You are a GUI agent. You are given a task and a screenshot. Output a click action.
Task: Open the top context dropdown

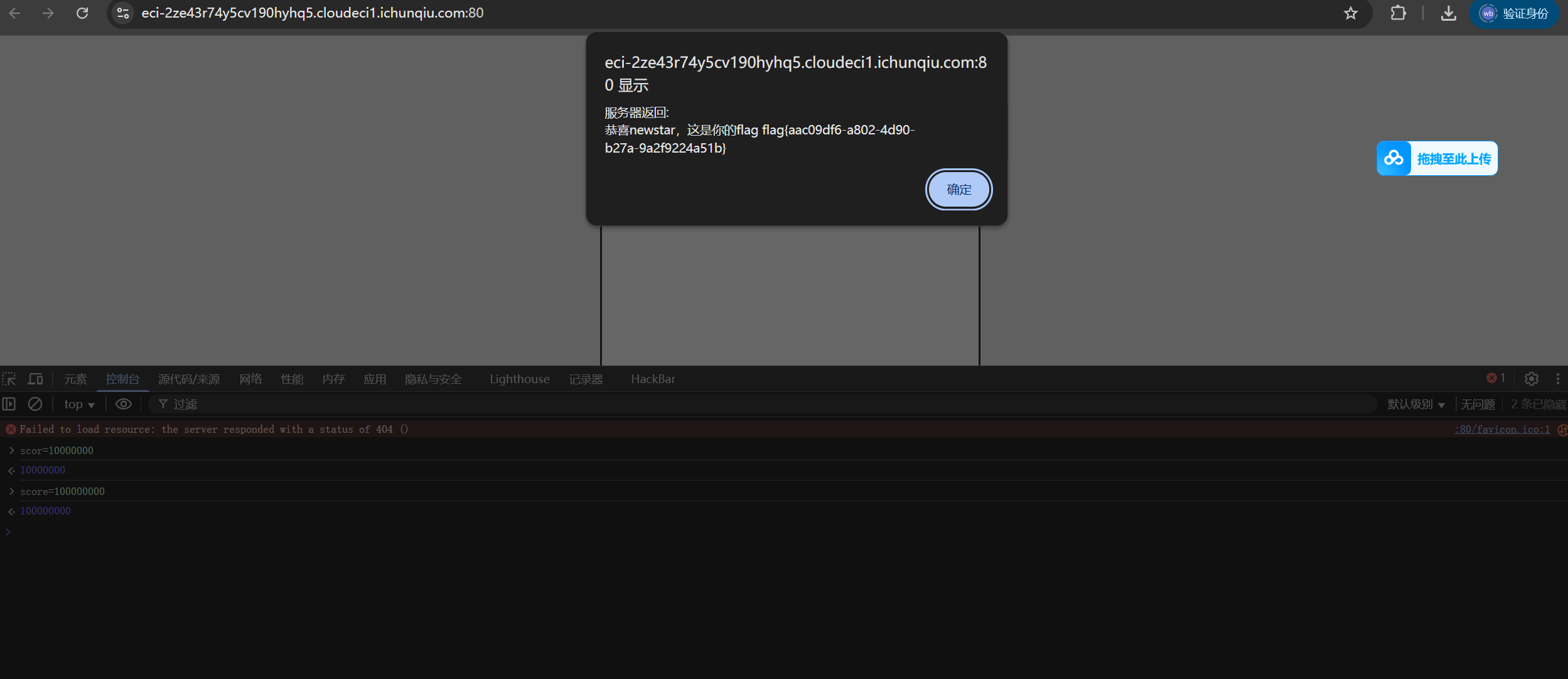pos(79,405)
